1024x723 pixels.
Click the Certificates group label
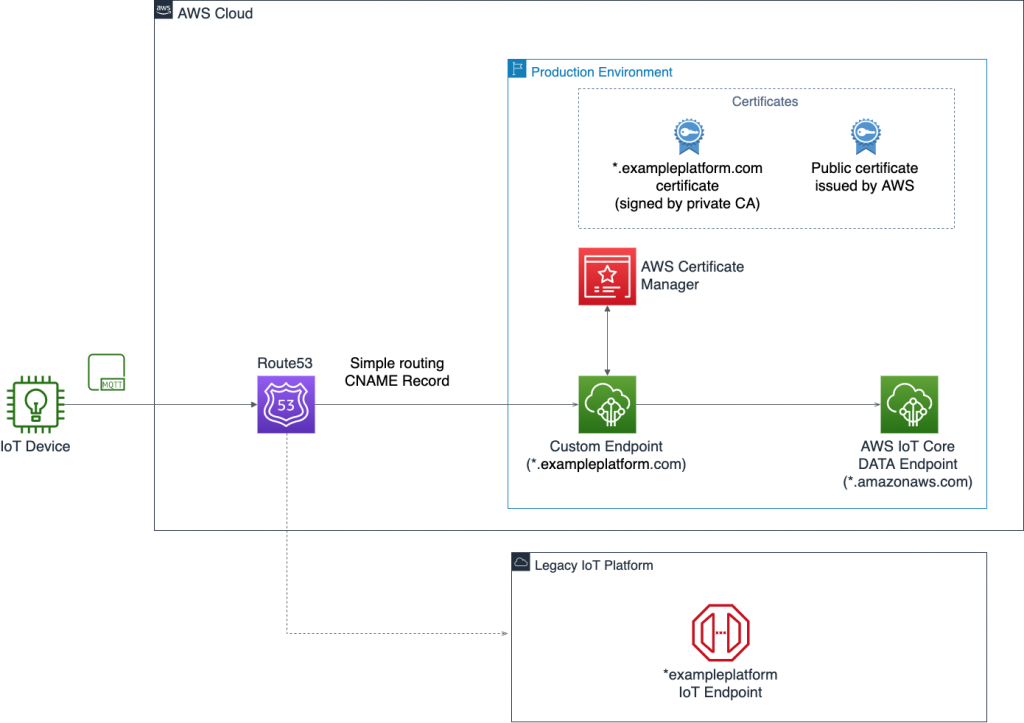click(x=764, y=101)
